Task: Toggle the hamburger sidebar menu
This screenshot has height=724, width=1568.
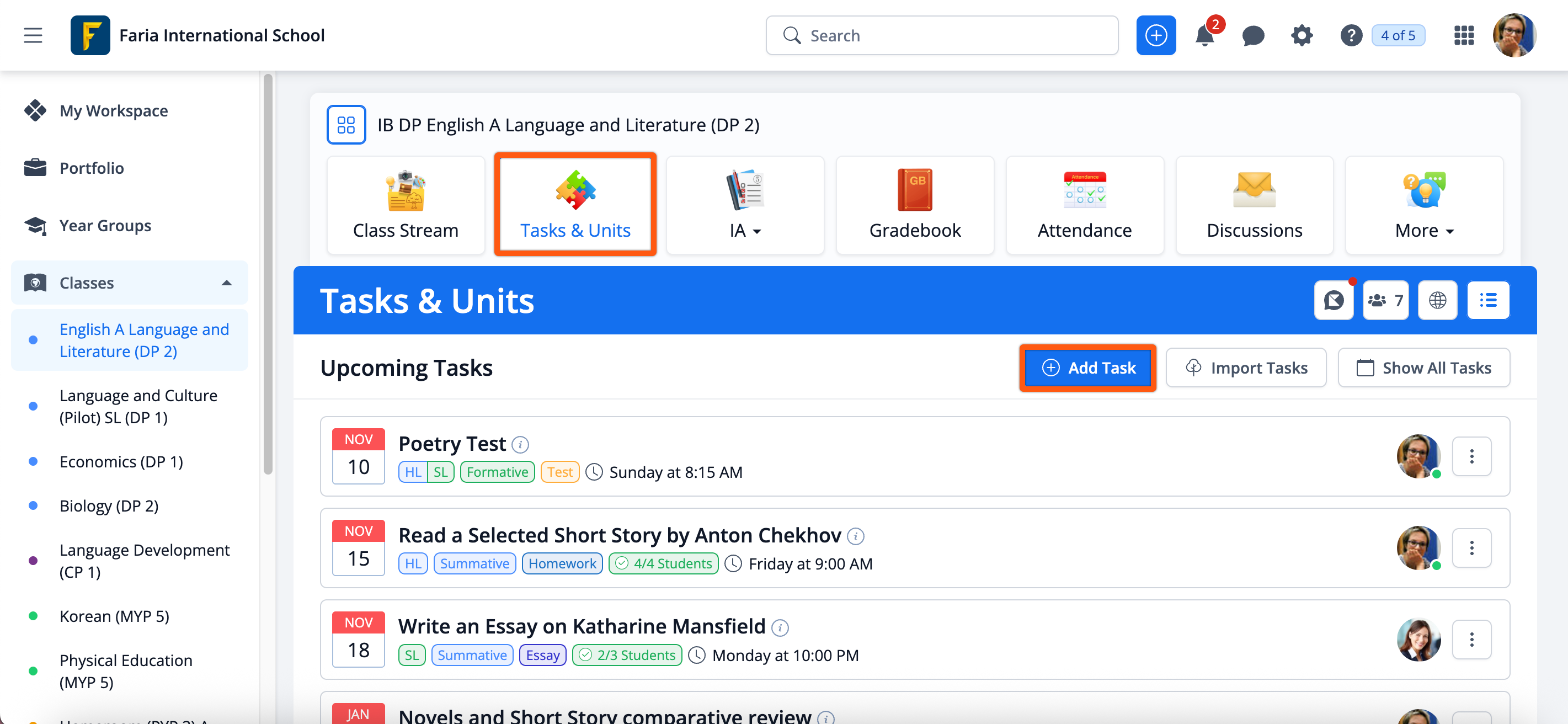Action: pyautogui.click(x=33, y=36)
